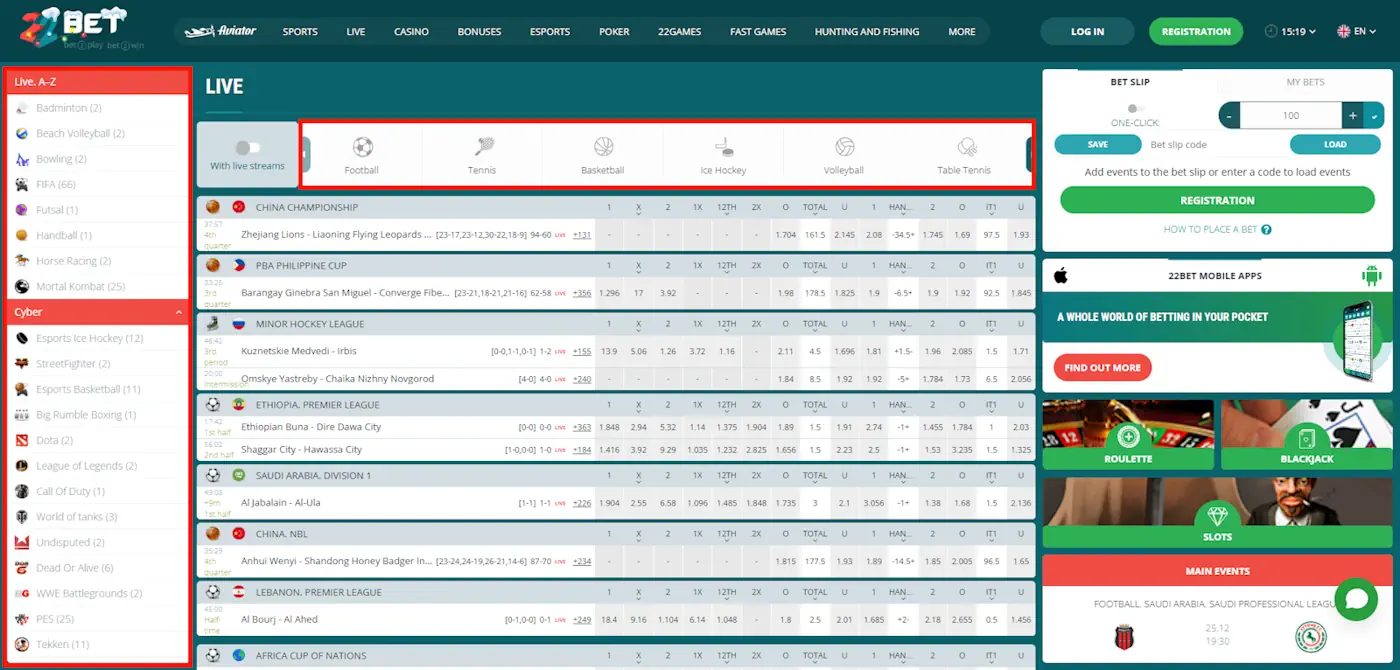This screenshot has height=670, width=1400.
Task: Select the Basketball sport filter icon
Action: (602, 148)
